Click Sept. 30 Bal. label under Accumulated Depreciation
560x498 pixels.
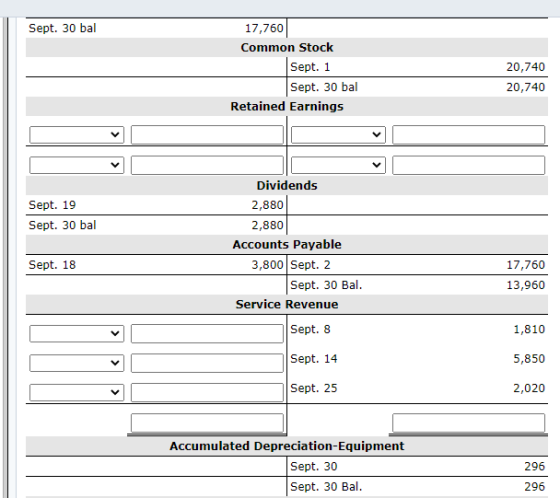(326, 487)
